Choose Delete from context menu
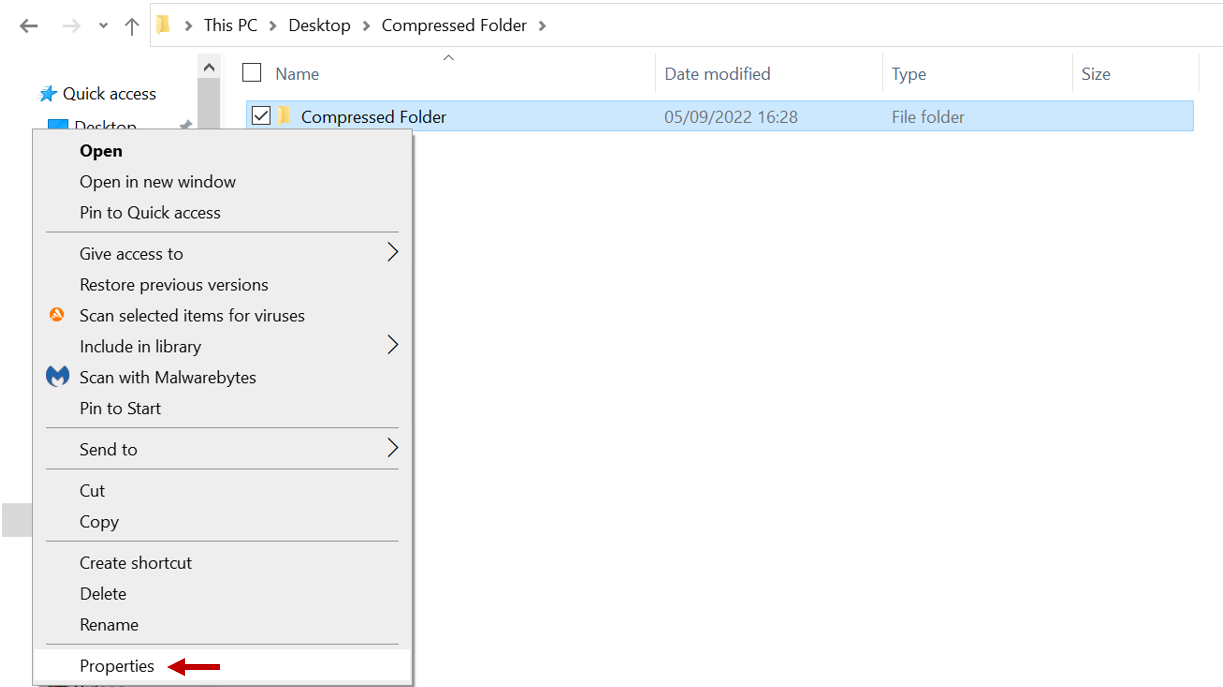This screenshot has height=687, width=1223. click(x=222, y=594)
